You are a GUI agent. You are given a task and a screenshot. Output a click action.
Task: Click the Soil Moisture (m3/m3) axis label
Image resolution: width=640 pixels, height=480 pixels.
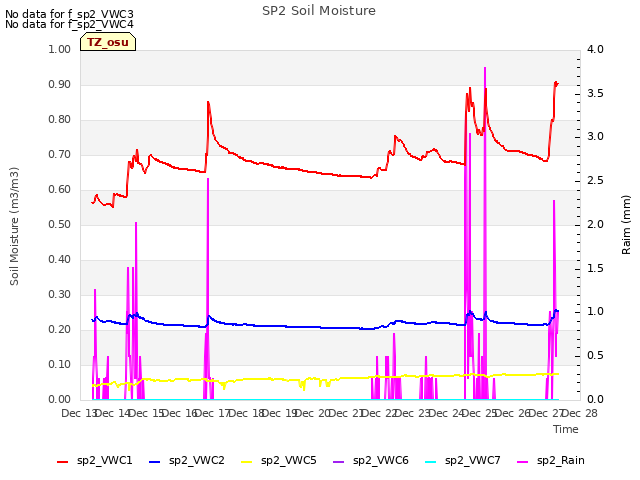[x=14, y=226]
